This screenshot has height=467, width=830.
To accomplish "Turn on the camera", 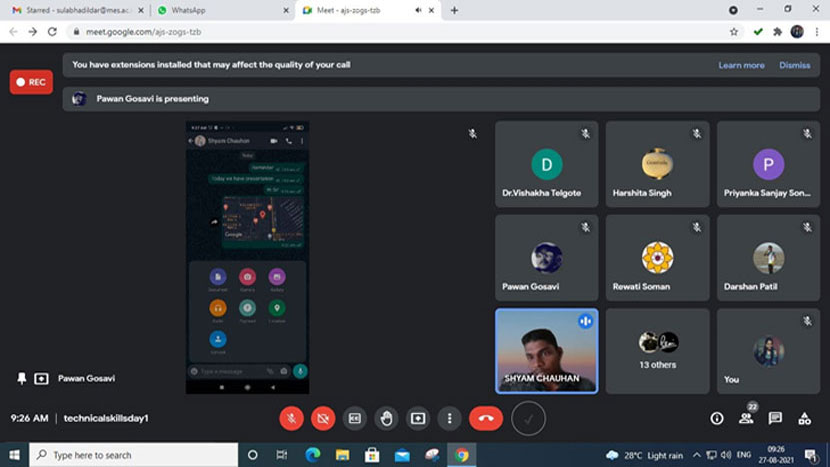I will coord(322,418).
